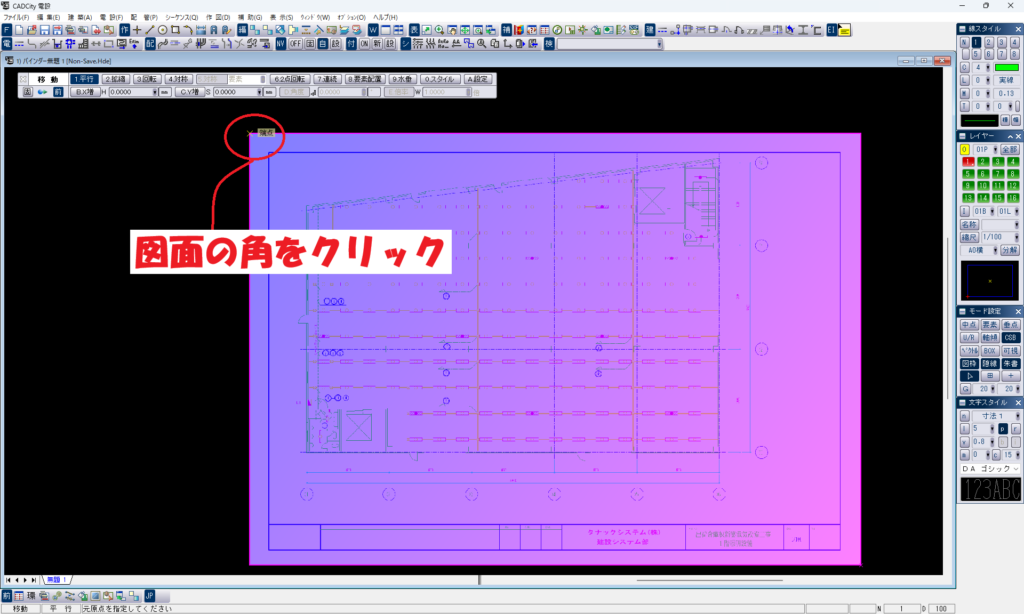Click the blue '配' wiring category icon
The width and height of the screenshot is (1024, 614).
pyautogui.click(x=150, y=44)
